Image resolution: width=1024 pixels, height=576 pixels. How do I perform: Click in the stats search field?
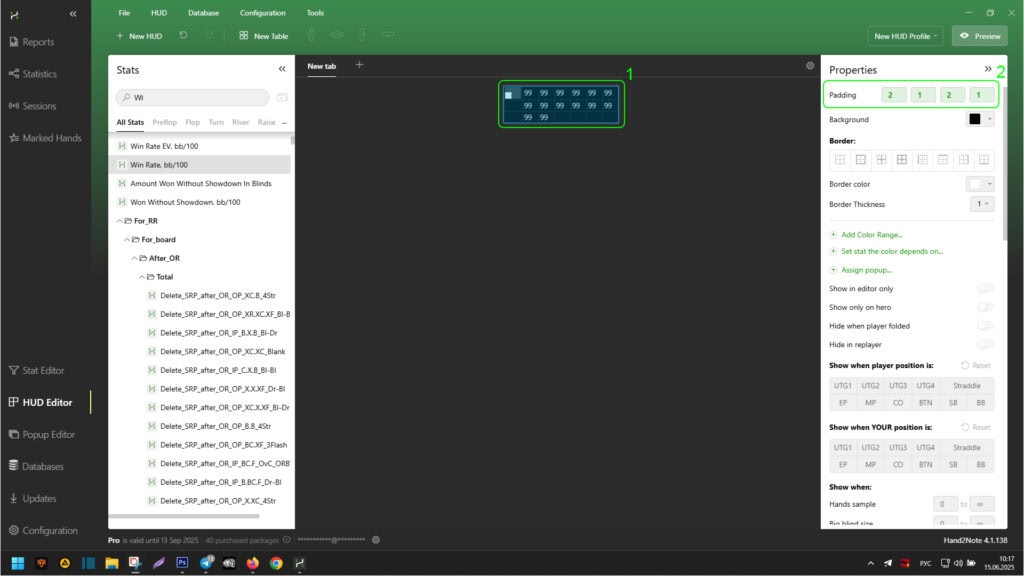click(193, 97)
